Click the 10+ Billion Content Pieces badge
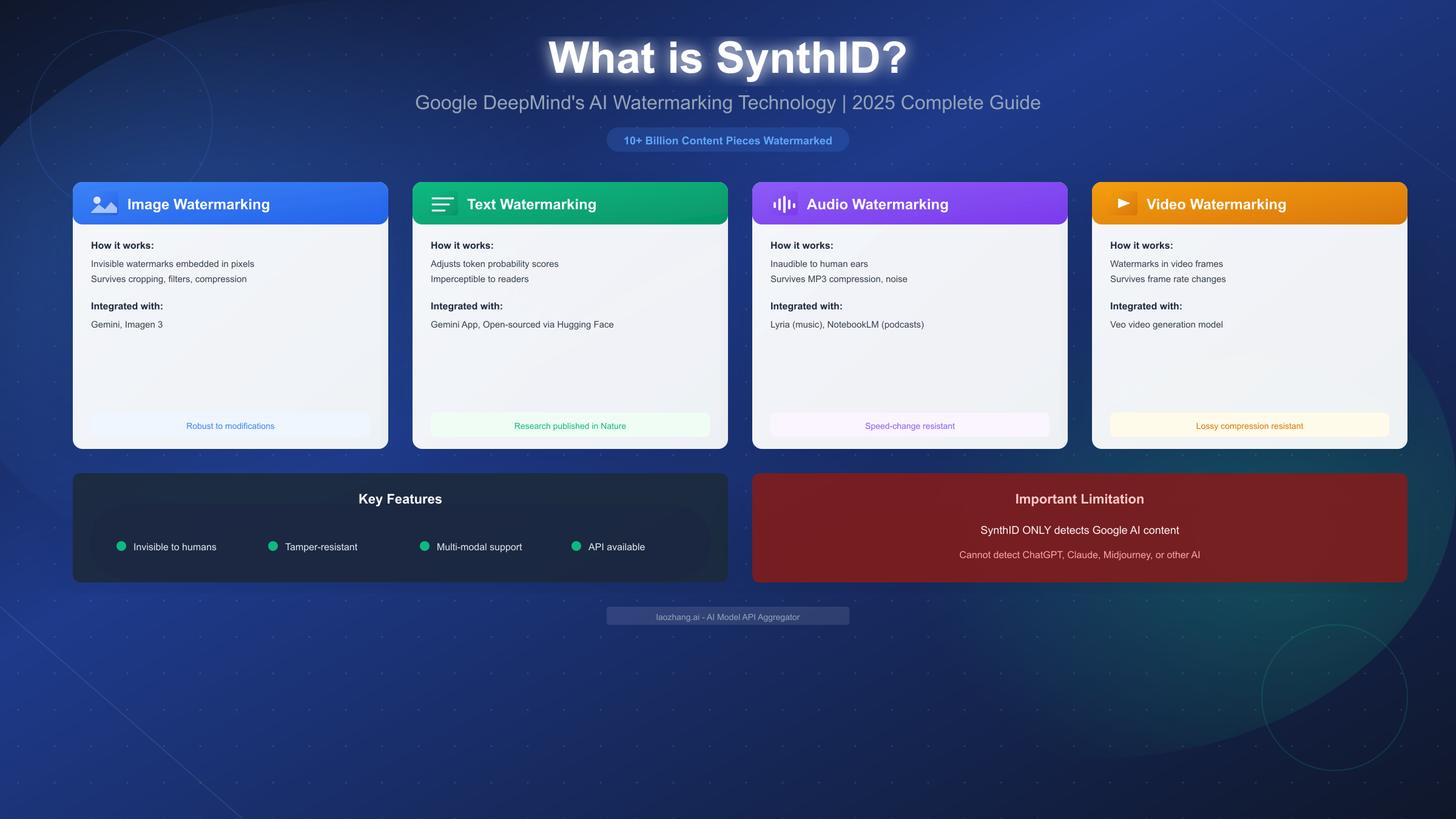This screenshot has height=819, width=1456. [x=728, y=140]
